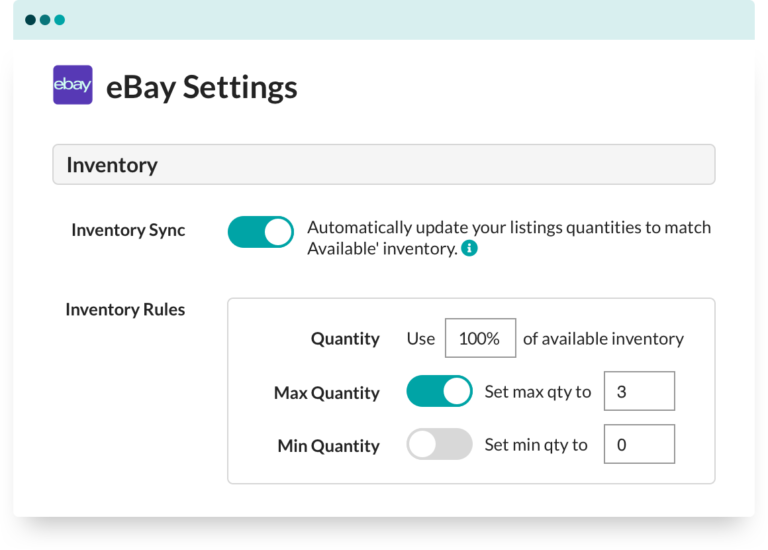Click the 100% quantity percentage field

click(480, 338)
